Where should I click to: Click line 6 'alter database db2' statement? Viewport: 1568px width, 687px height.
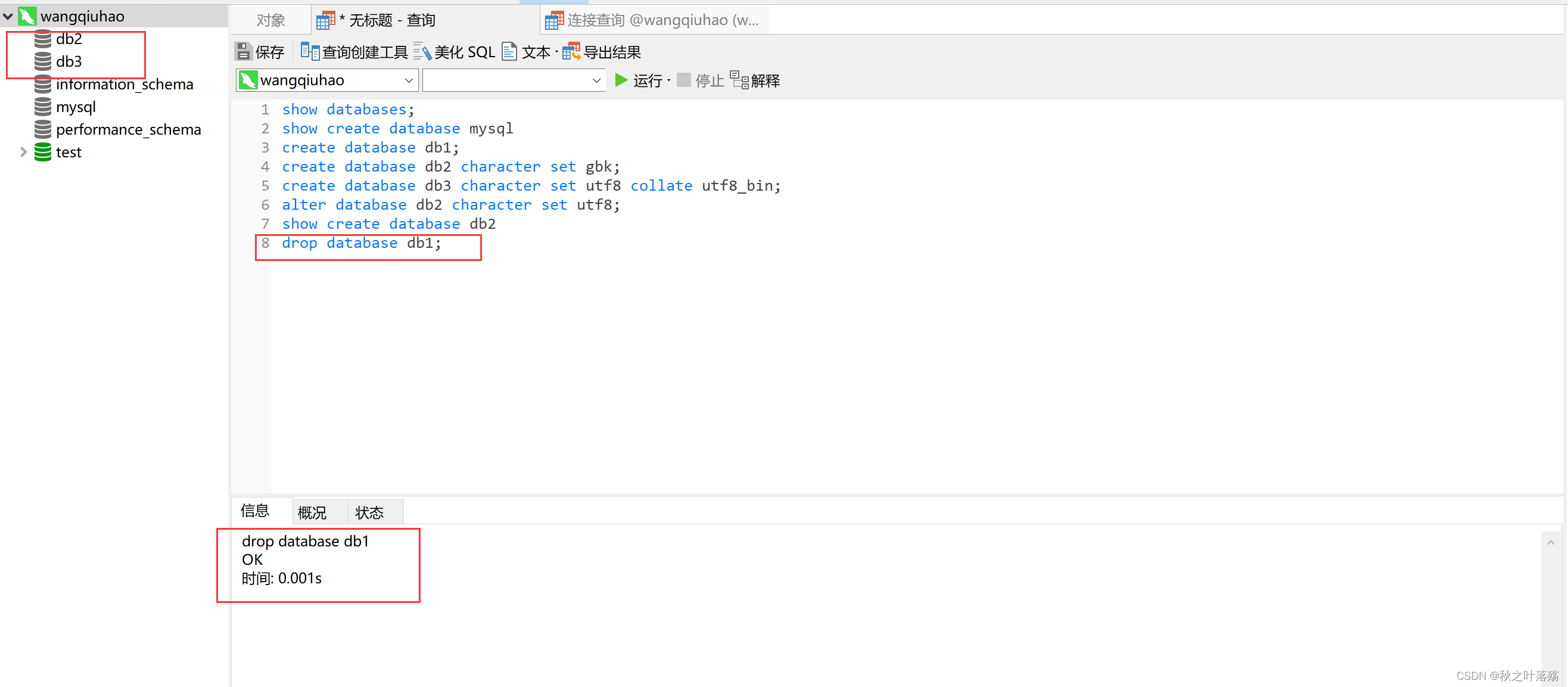click(451, 204)
